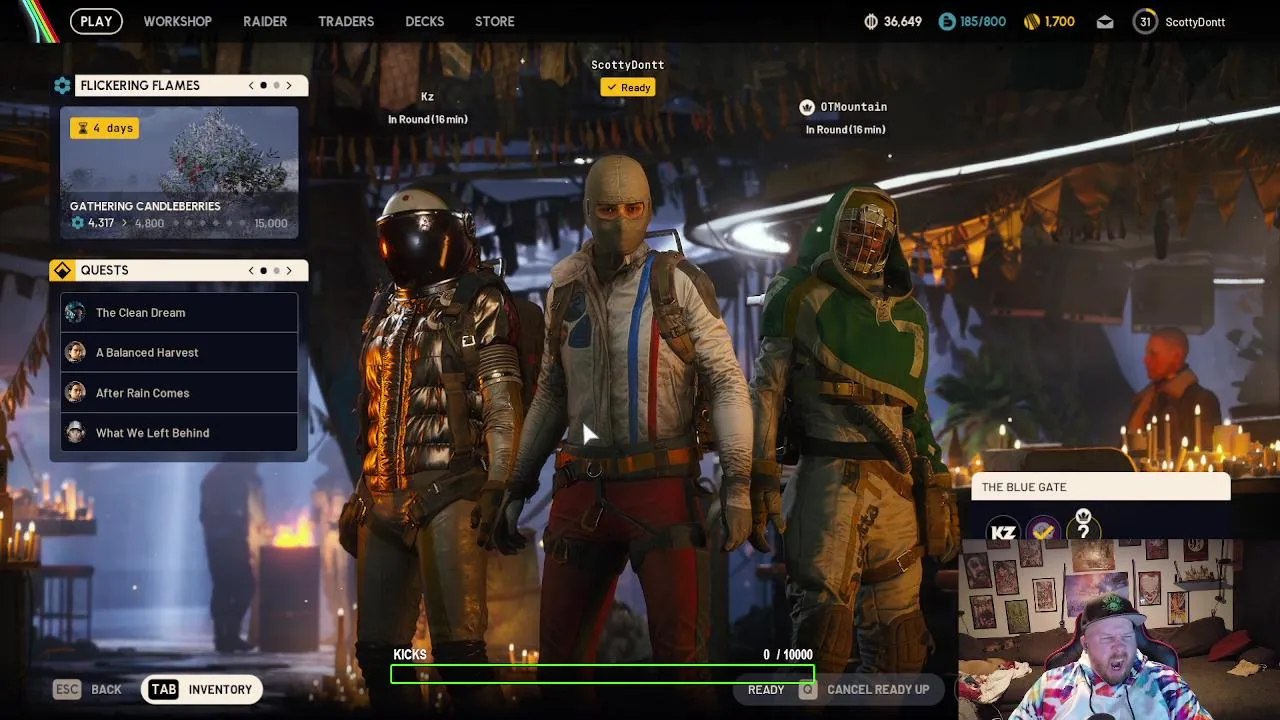Click the 4,317 event points value
Viewport: 1280px width, 720px height.
(101, 223)
